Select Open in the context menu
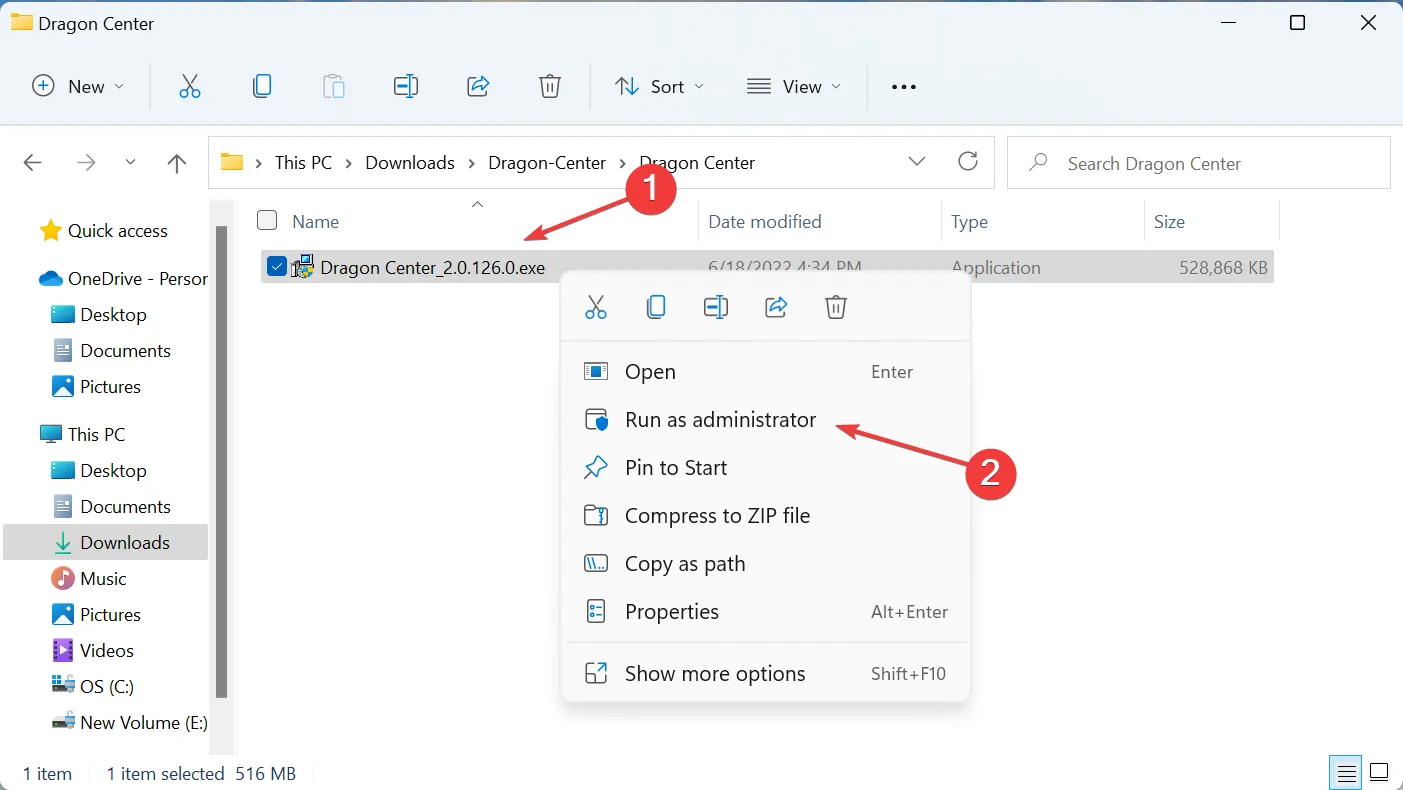The height and width of the screenshot is (790, 1403). point(765,372)
